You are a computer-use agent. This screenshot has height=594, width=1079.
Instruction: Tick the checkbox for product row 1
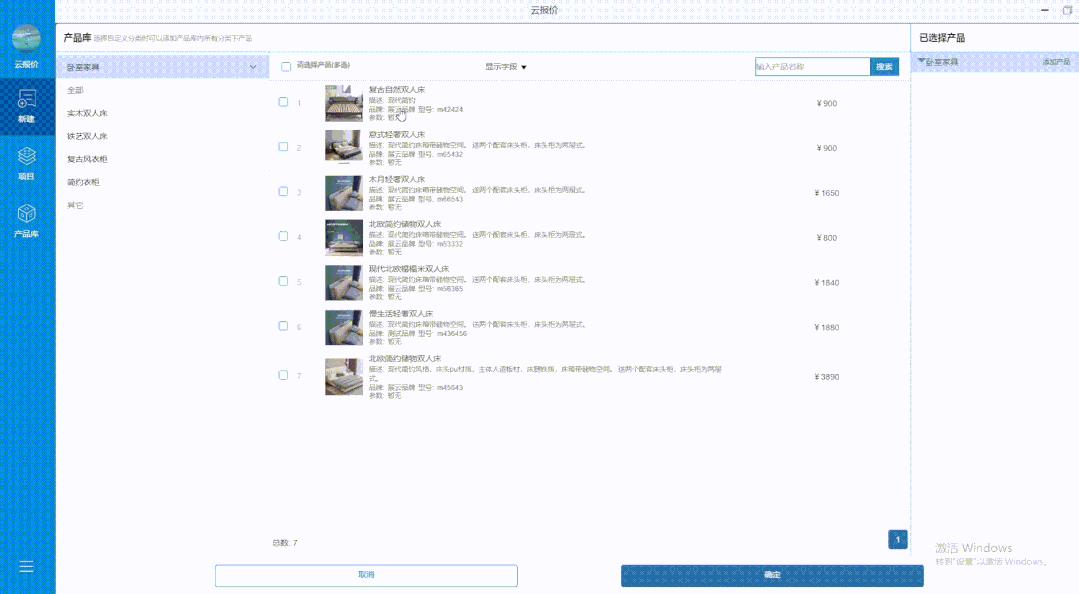click(283, 102)
